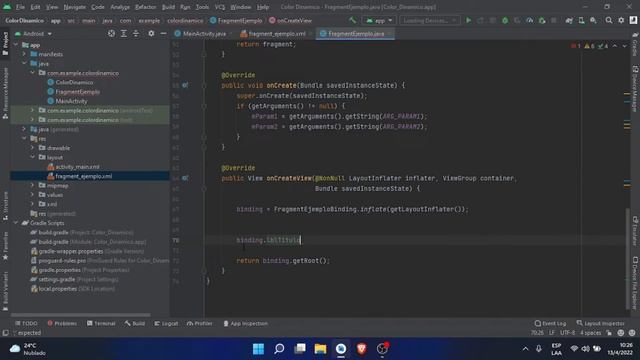640x360 pixels.
Task: Click Expand All icon in Project panel
Action: click(x=124, y=33)
